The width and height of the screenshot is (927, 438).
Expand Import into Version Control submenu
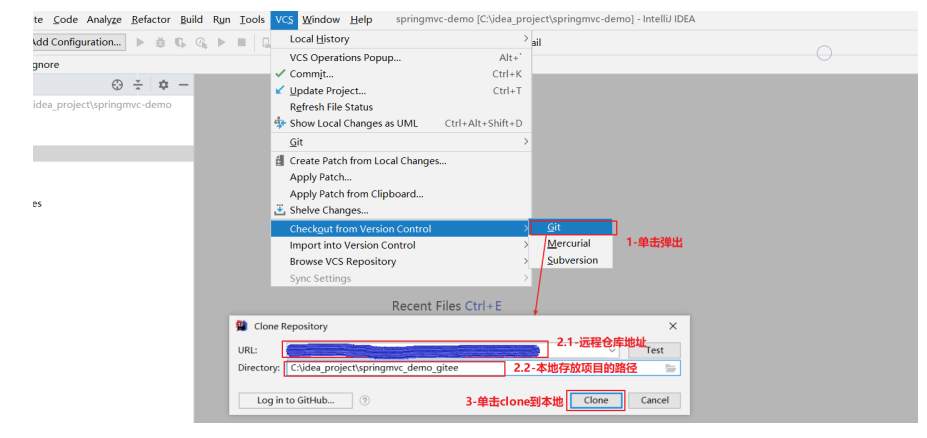pyautogui.click(x=526, y=245)
